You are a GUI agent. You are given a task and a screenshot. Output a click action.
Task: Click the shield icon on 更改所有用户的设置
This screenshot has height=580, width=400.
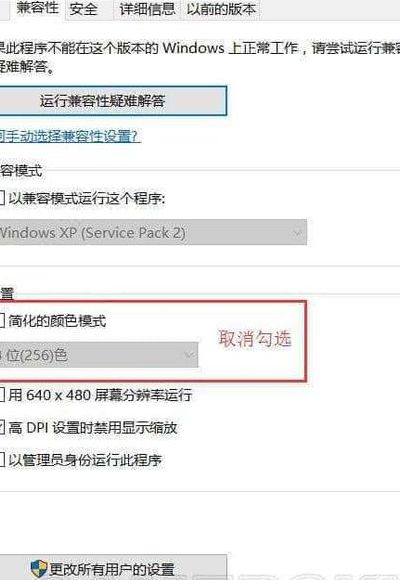[39, 569]
